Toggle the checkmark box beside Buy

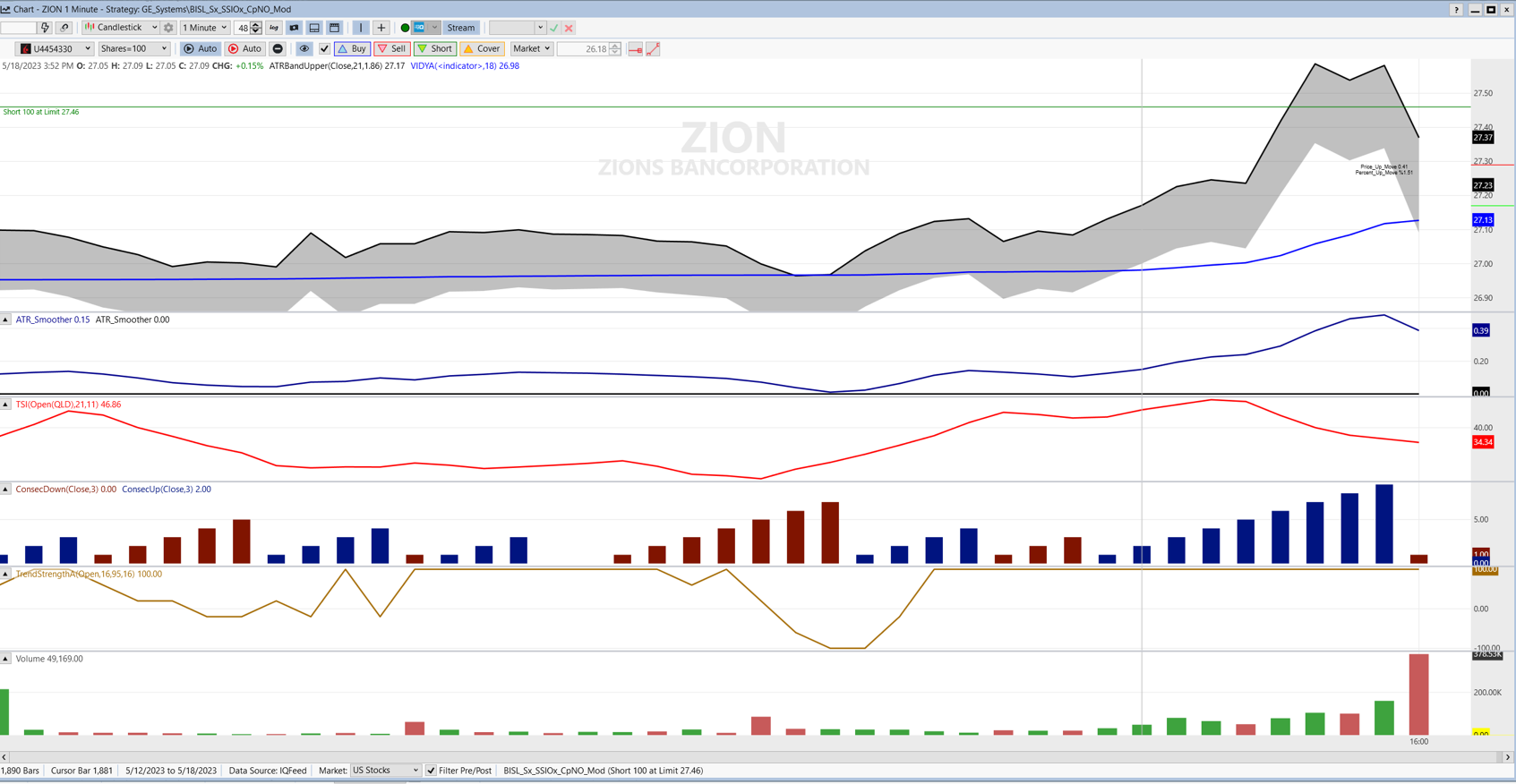click(324, 49)
